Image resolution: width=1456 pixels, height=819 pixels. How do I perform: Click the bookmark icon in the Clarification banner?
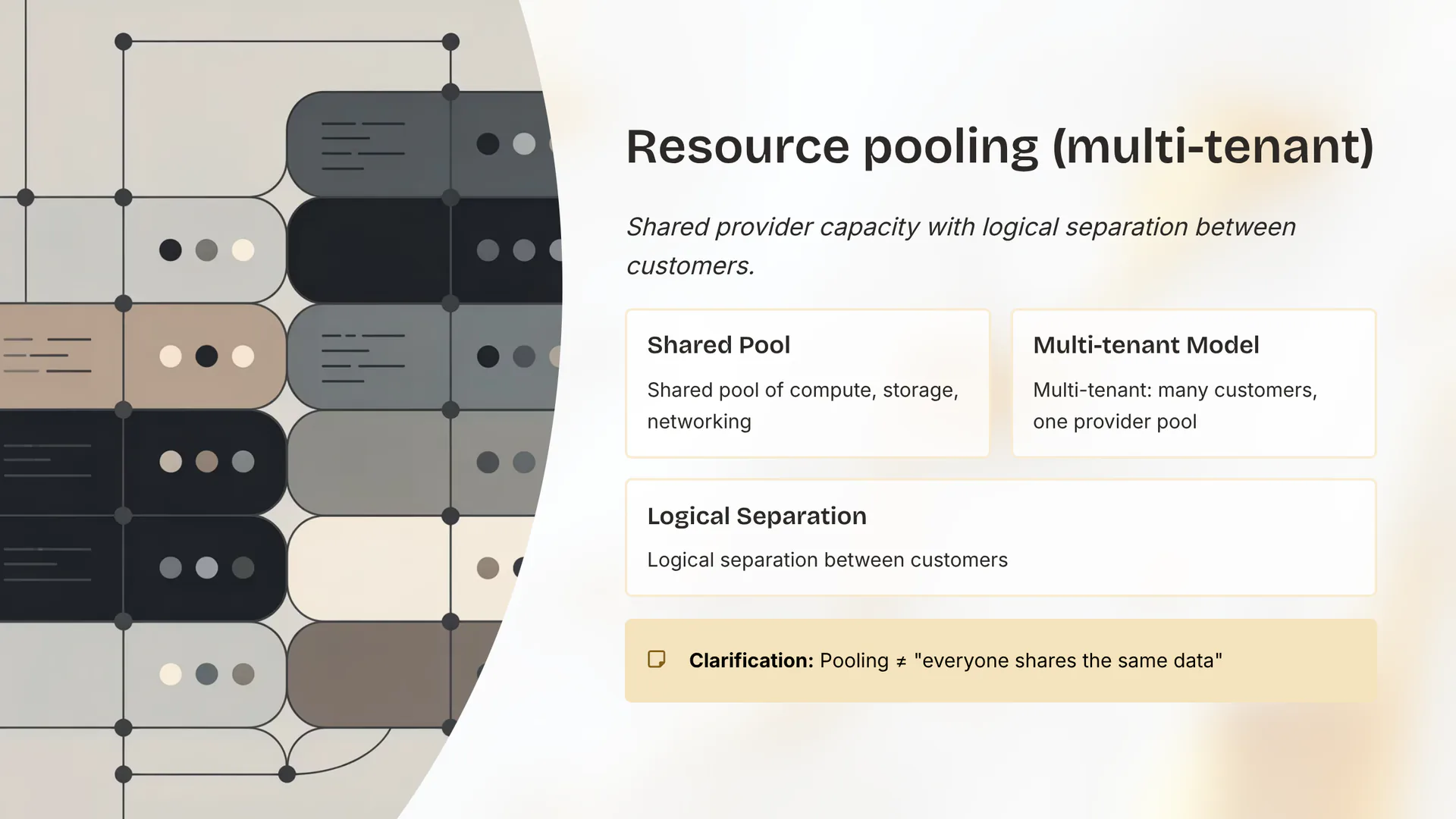[x=657, y=660]
